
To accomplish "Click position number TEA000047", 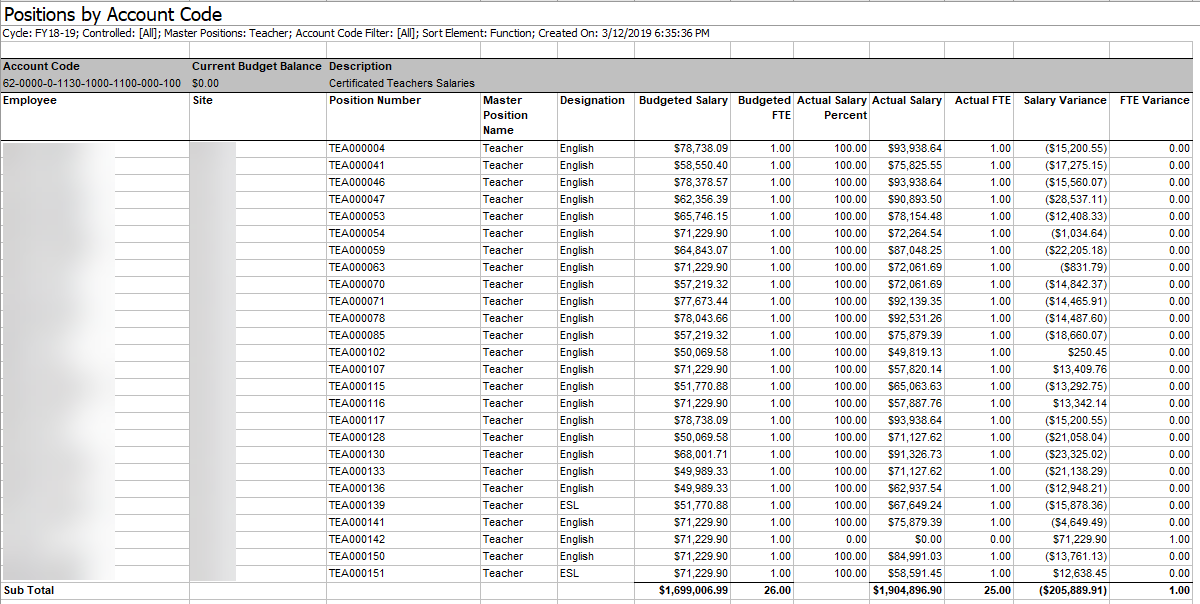I will tap(357, 200).
